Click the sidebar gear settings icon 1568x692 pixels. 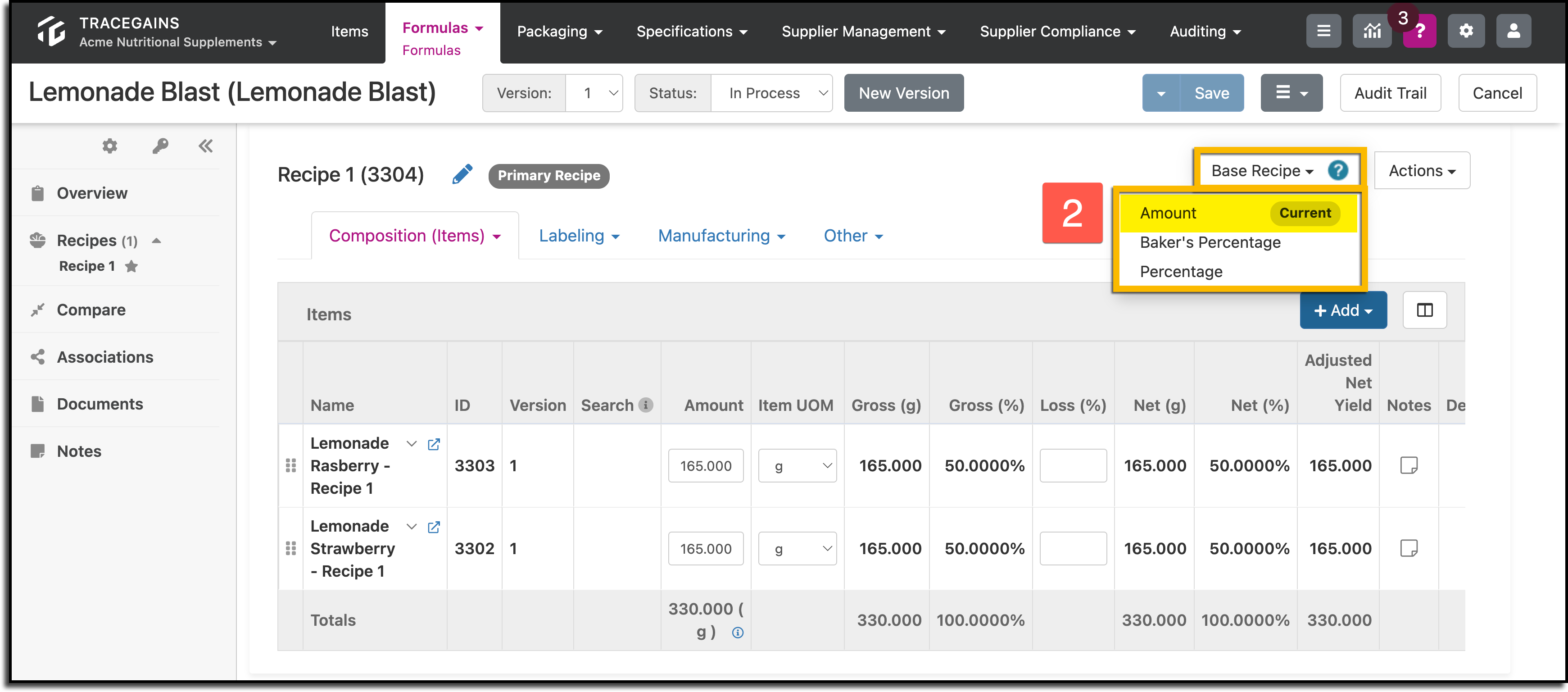click(x=109, y=146)
